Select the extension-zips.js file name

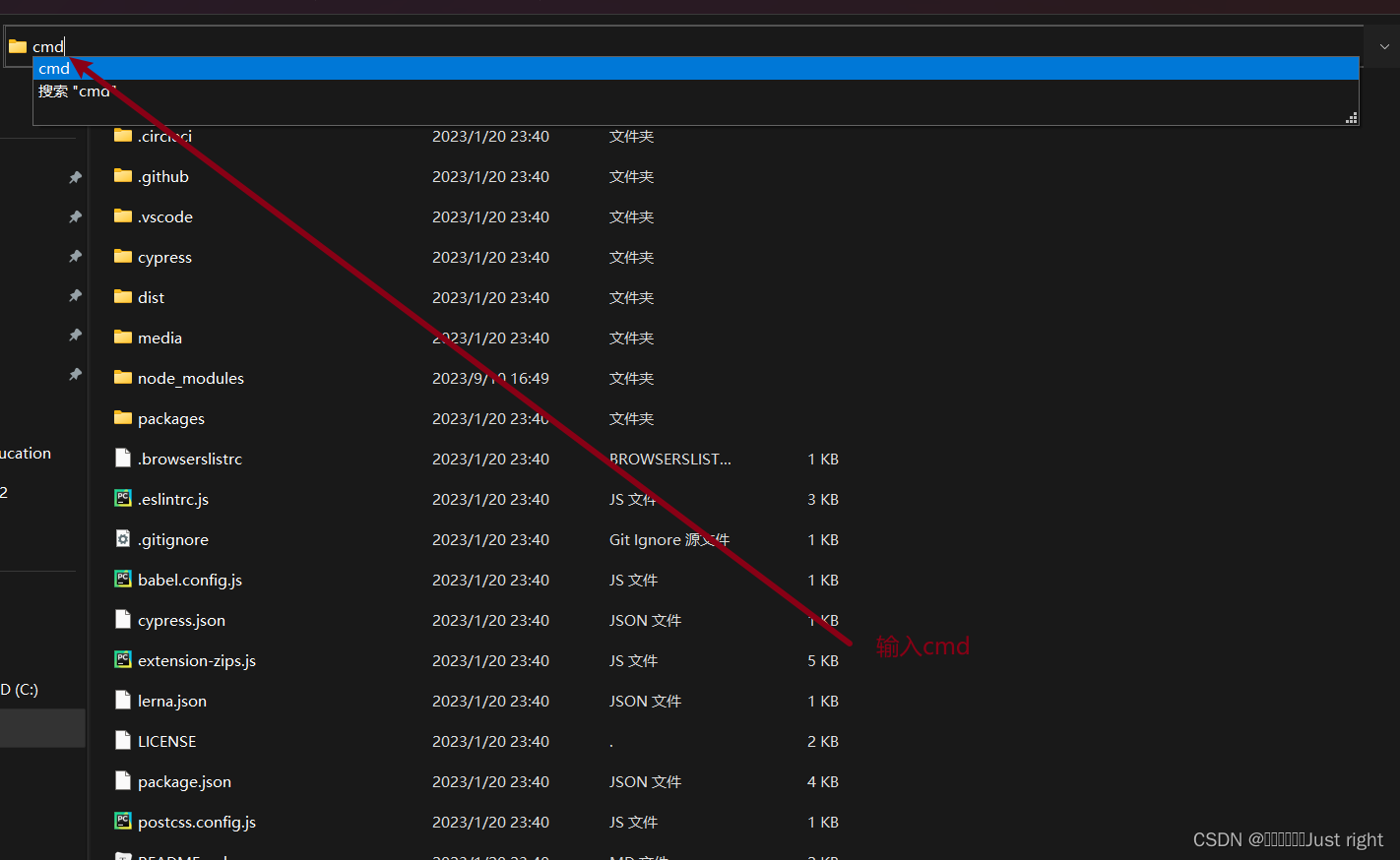click(x=197, y=661)
